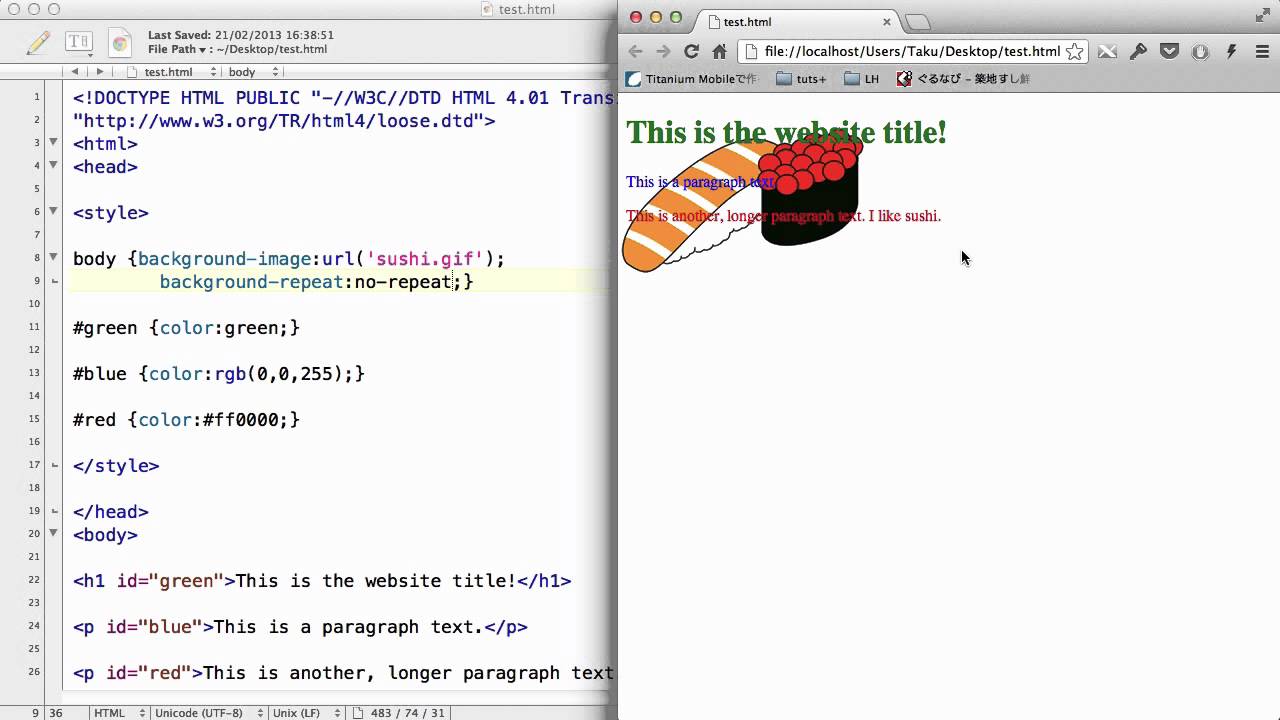Image resolution: width=1280 pixels, height=720 pixels.
Task: Close the test.html Chrome tab
Action: coord(886,21)
